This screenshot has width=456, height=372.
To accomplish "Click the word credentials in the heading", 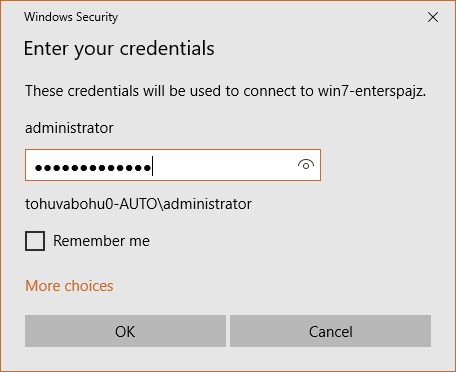I will [x=167, y=48].
